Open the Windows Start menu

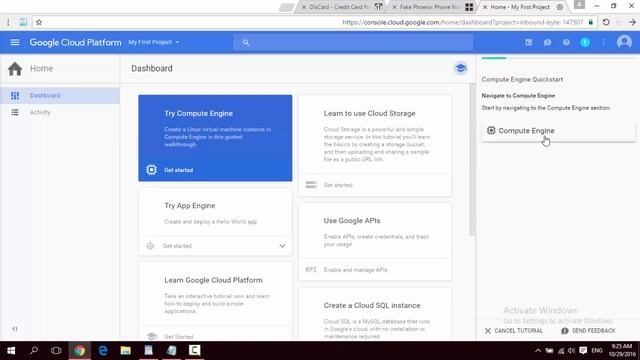click(11, 351)
